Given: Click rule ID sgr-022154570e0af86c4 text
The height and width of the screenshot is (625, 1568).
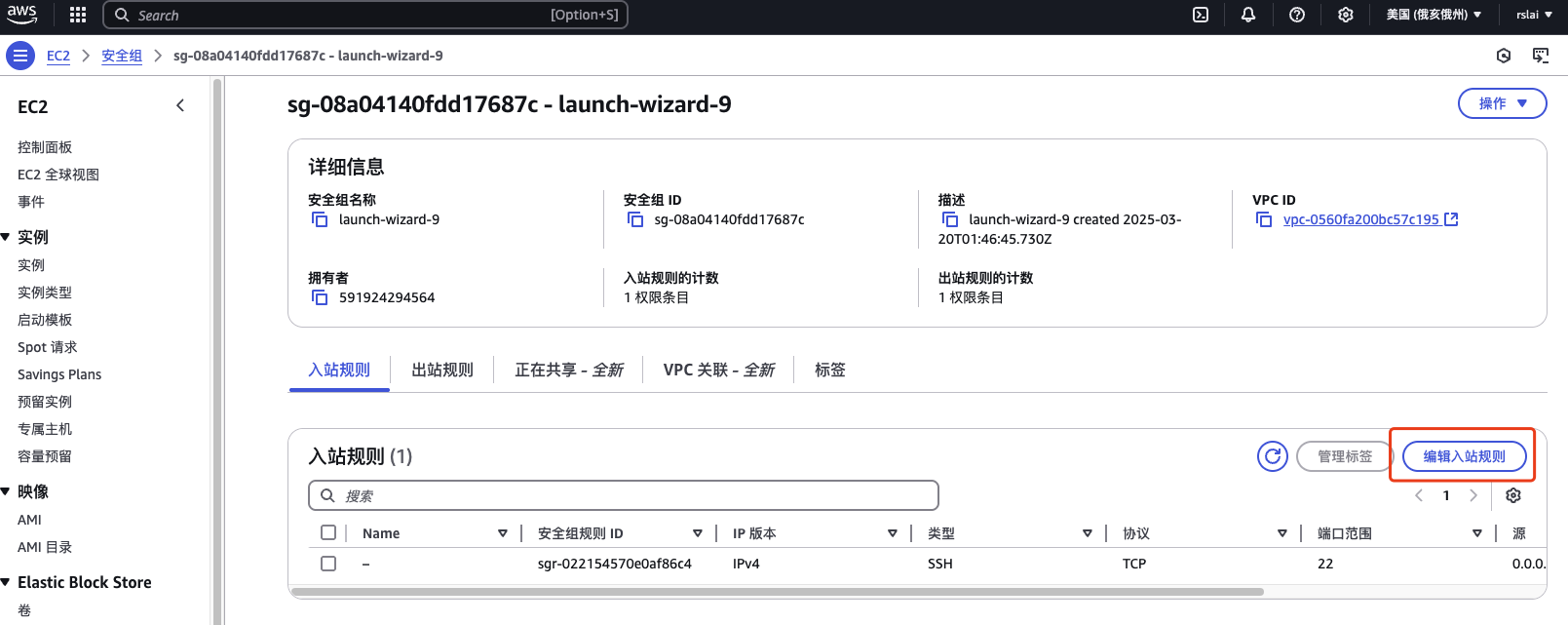Looking at the screenshot, I should tap(615, 564).
